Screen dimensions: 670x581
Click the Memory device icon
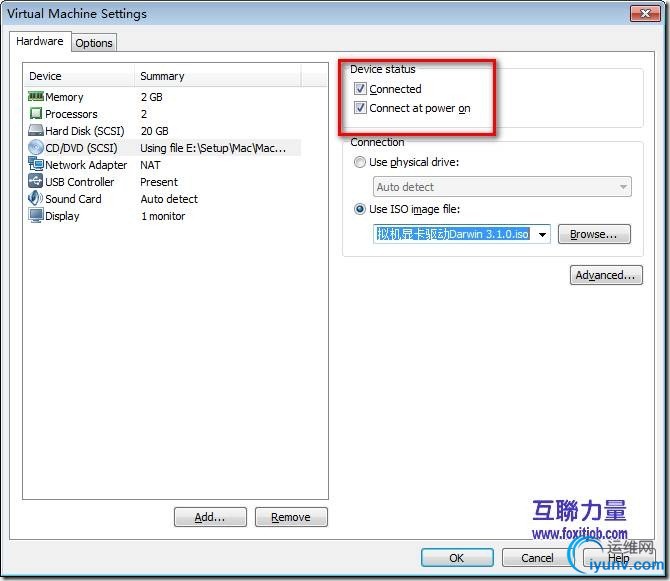[36, 96]
